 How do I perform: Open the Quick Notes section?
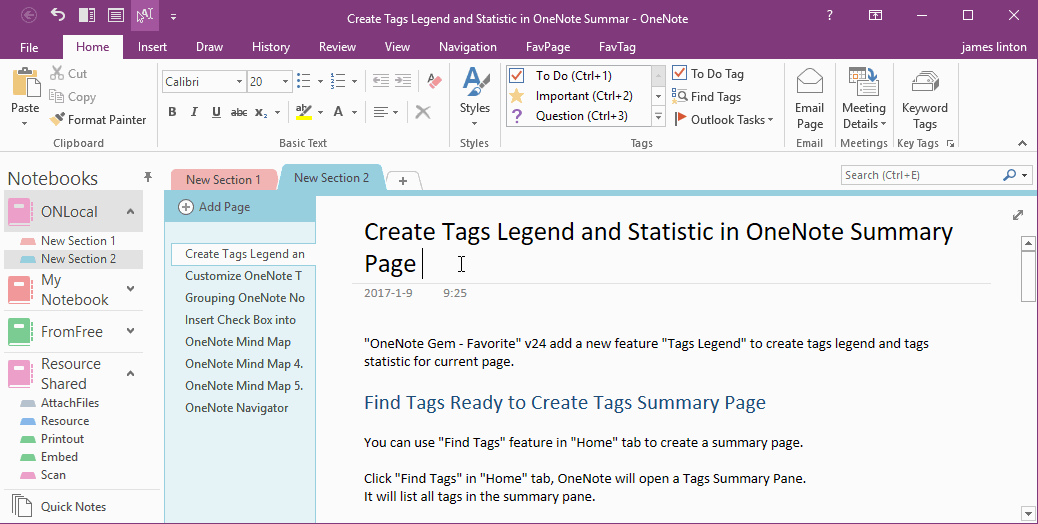[x=72, y=507]
